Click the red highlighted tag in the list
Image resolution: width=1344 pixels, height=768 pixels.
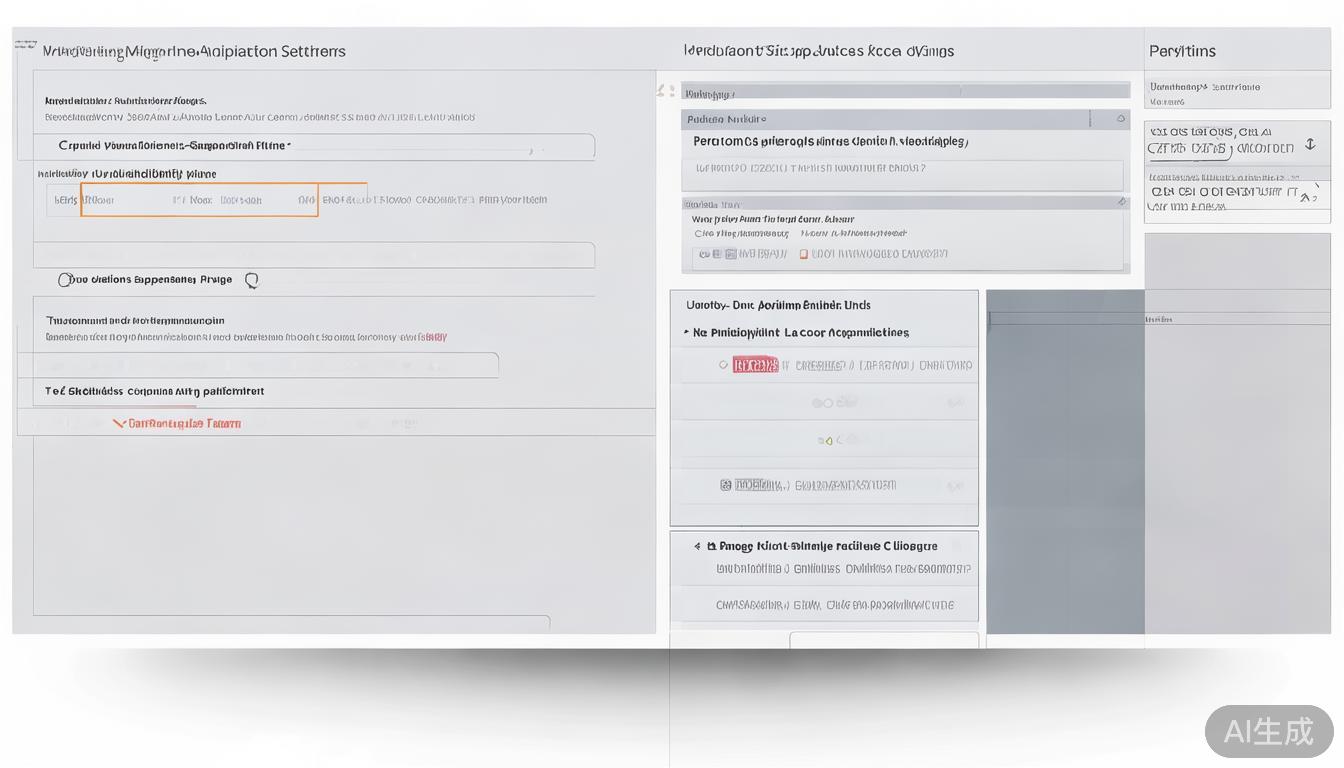(755, 365)
